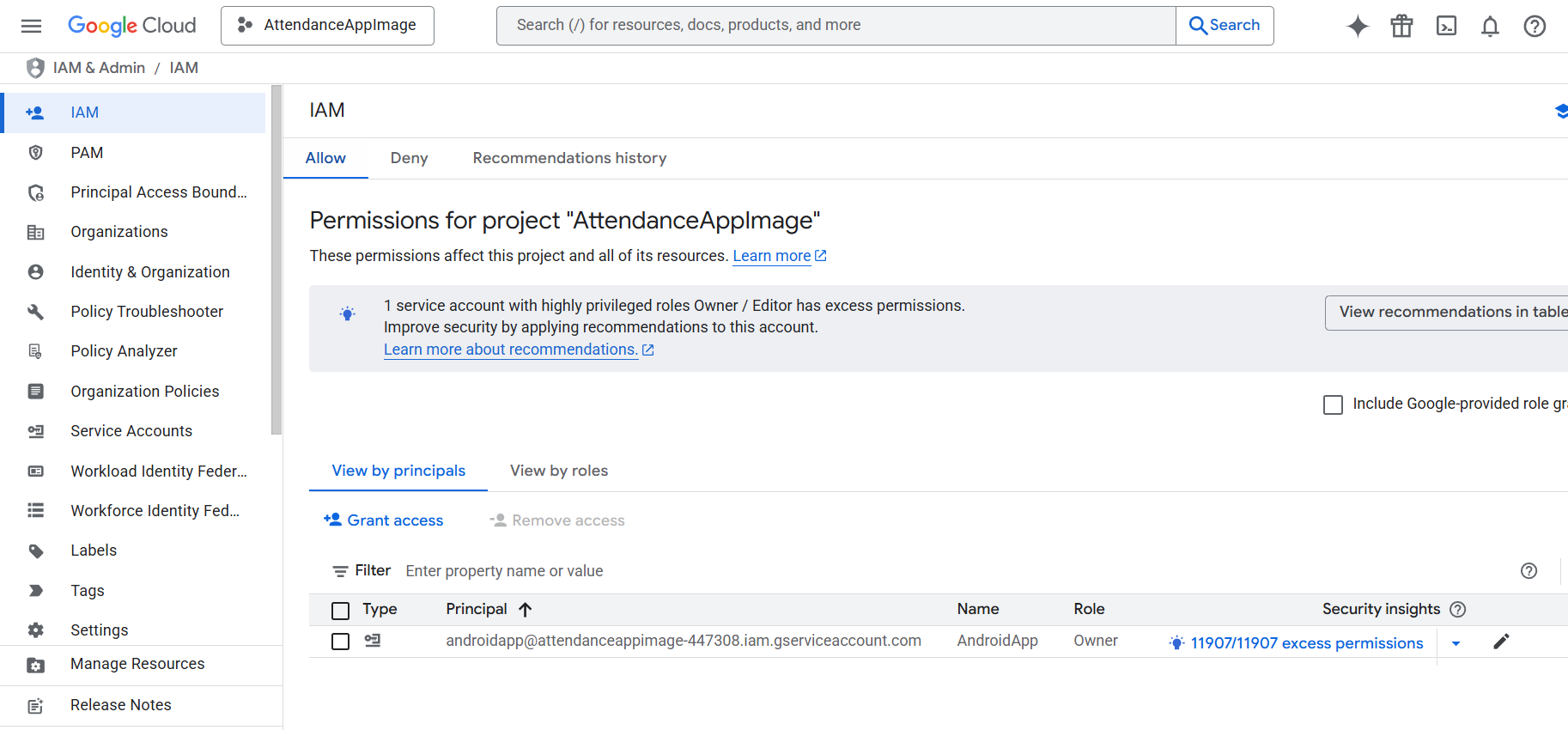
Task: Click the PAM shield icon in sidebar
Action: tap(35, 153)
